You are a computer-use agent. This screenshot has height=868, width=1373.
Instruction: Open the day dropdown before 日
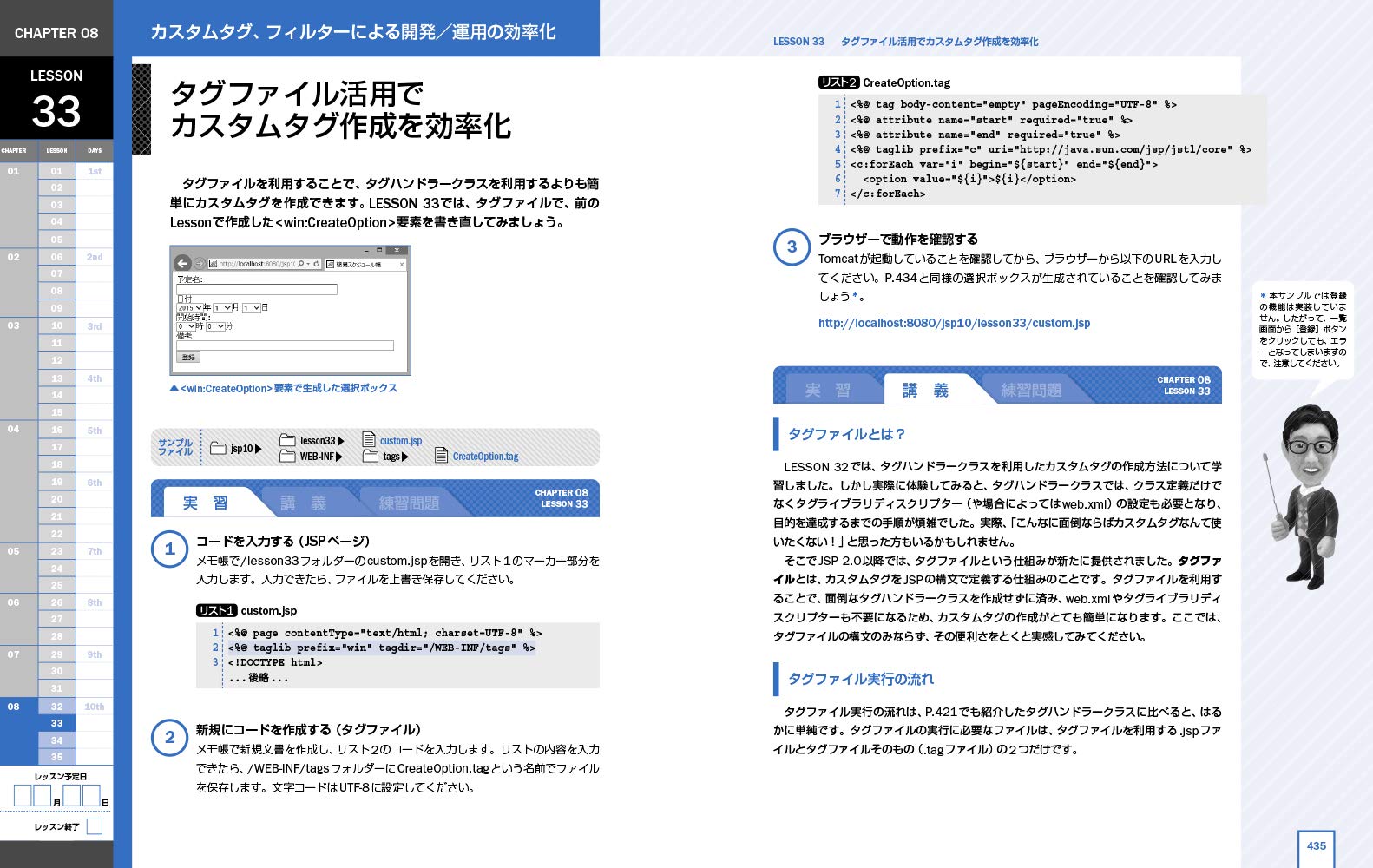tap(252, 307)
